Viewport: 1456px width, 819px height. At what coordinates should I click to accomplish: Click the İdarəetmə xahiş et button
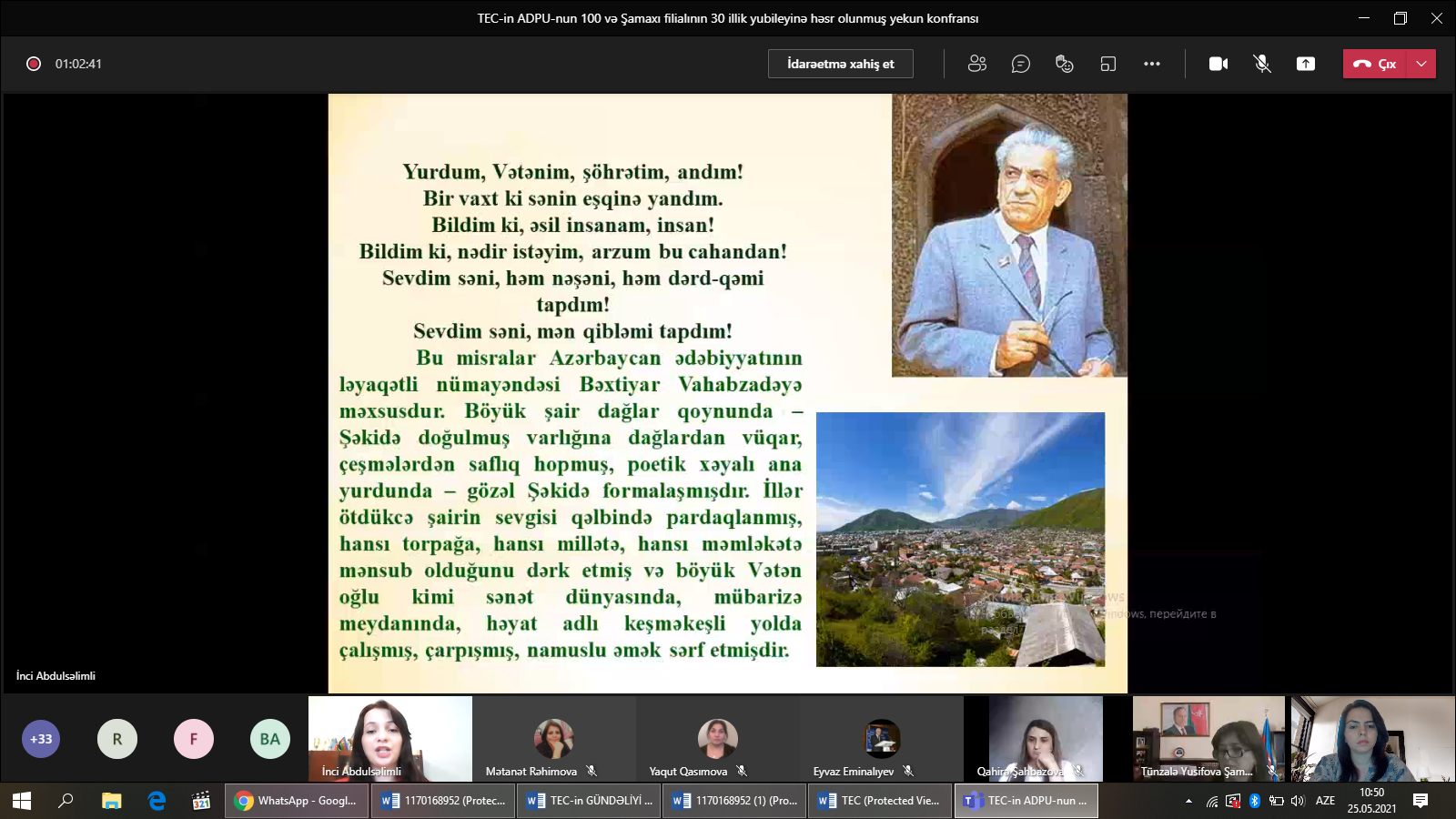pos(840,64)
